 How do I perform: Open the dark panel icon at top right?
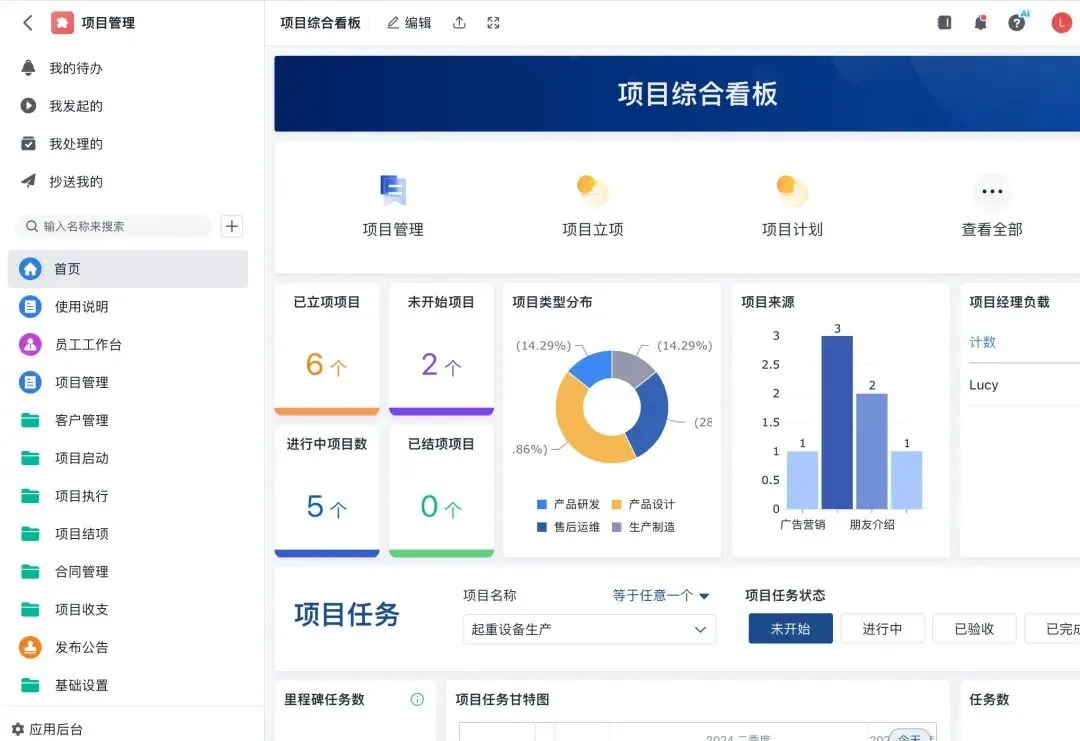tap(944, 23)
